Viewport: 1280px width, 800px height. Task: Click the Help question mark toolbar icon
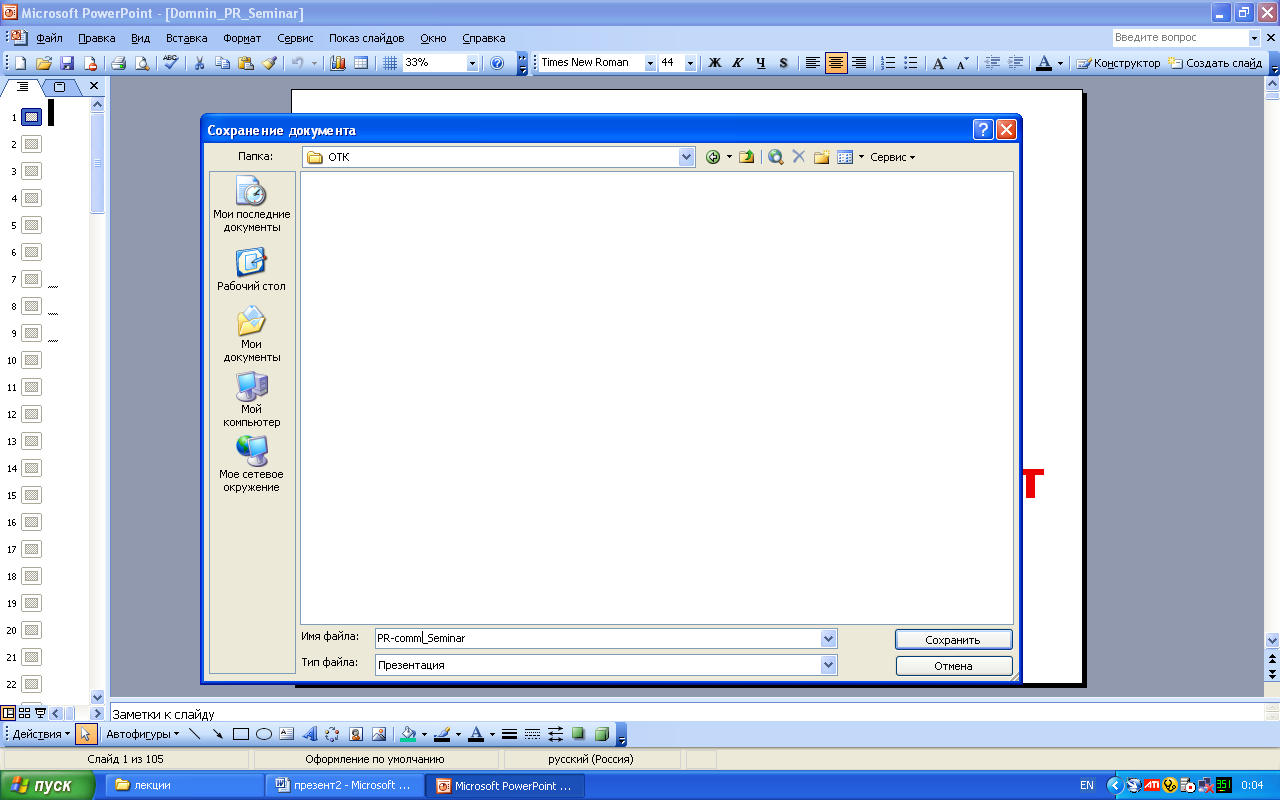coord(497,63)
